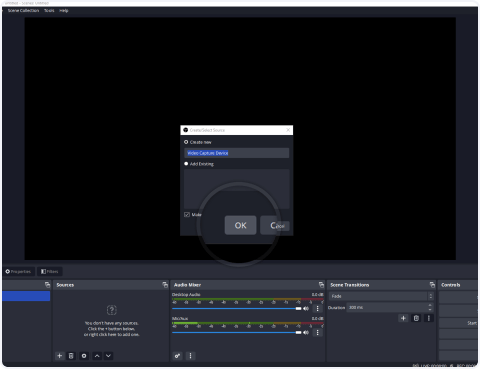
Task: Remove selected source with trash icon
Action: click(x=71, y=356)
